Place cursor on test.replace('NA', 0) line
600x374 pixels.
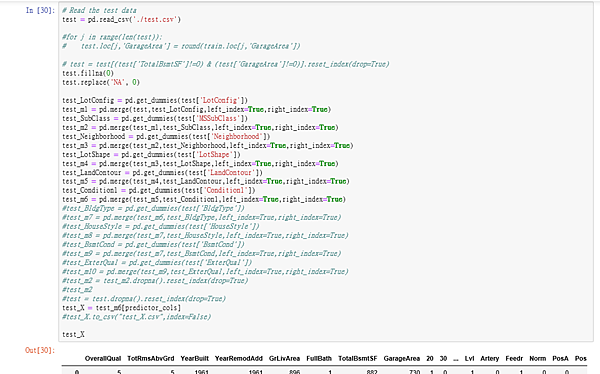(x=101, y=82)
